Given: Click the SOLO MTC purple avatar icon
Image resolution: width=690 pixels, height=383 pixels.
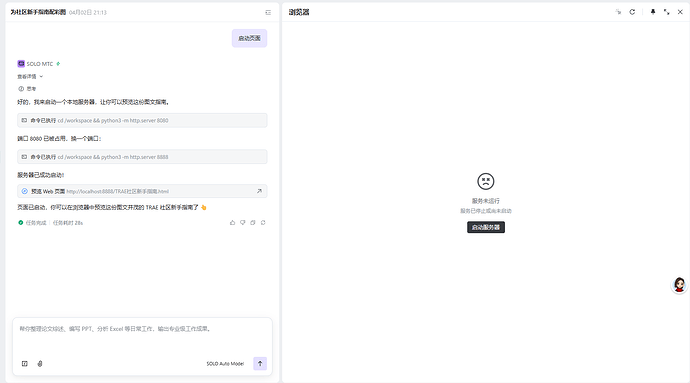Looking at the screenshot, I should point(21,64).
